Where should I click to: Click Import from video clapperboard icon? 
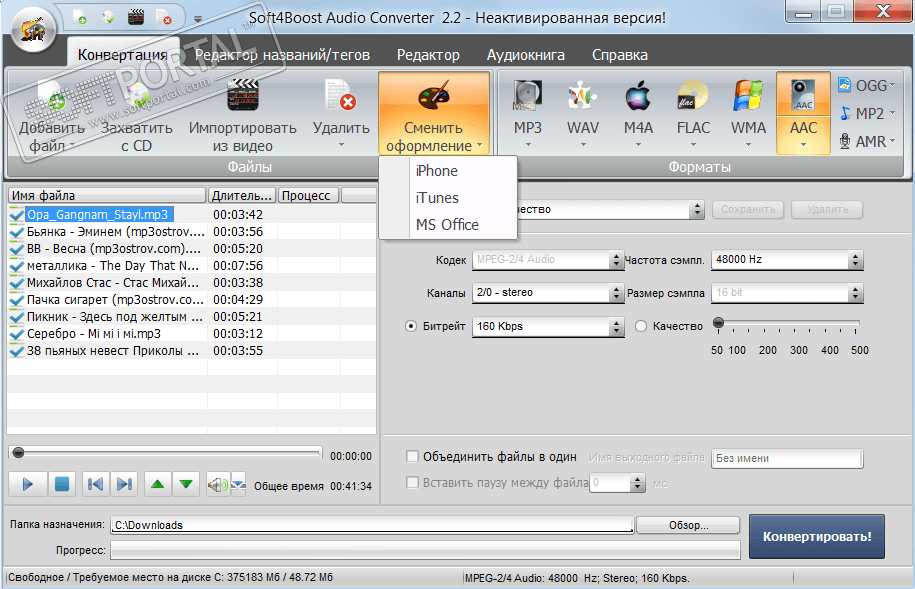(243, 95)
